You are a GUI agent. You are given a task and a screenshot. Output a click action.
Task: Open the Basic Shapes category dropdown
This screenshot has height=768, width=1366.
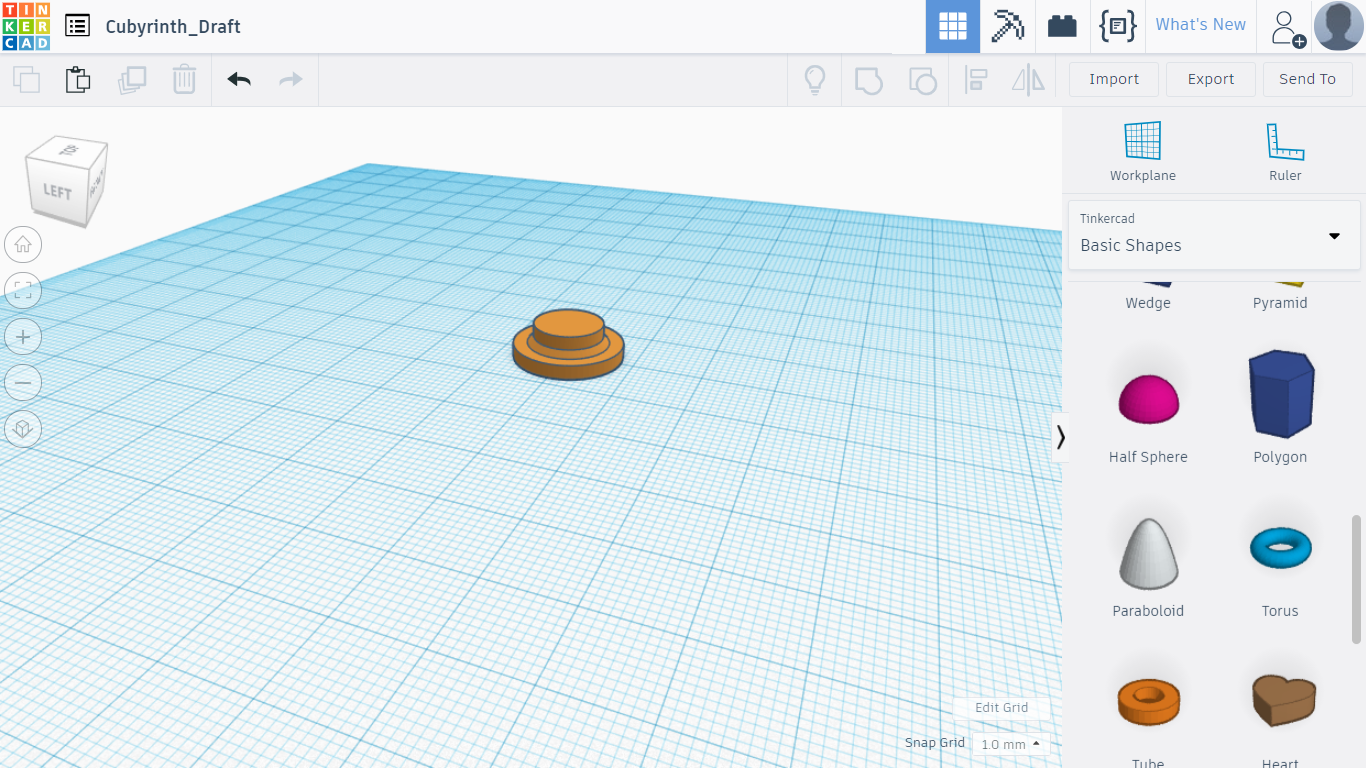(x=1214, y=235)
